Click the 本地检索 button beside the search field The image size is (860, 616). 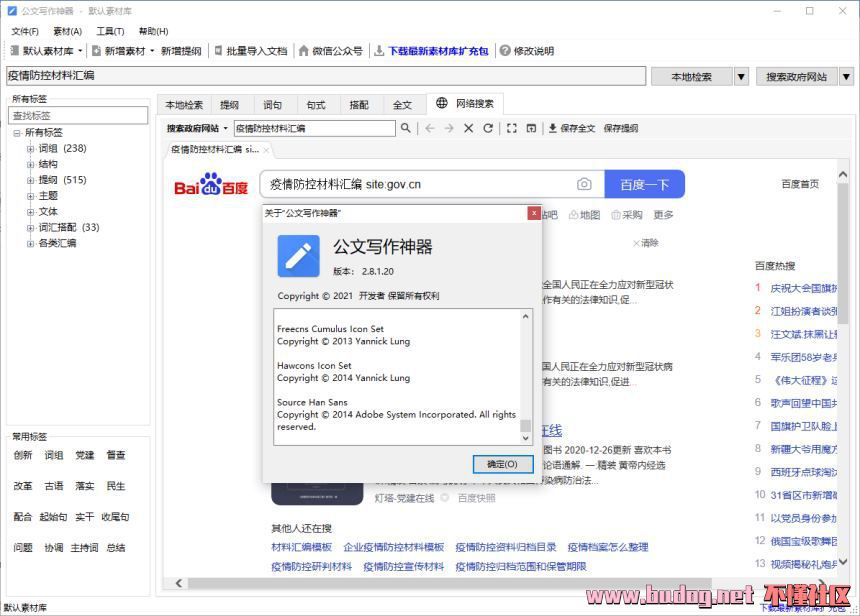pos(692,77)
